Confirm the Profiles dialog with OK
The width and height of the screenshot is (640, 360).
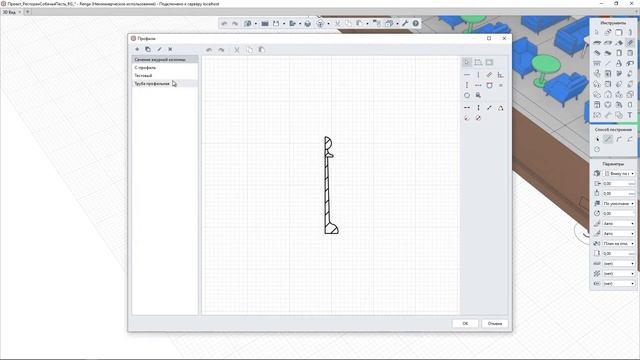point(465,323)
